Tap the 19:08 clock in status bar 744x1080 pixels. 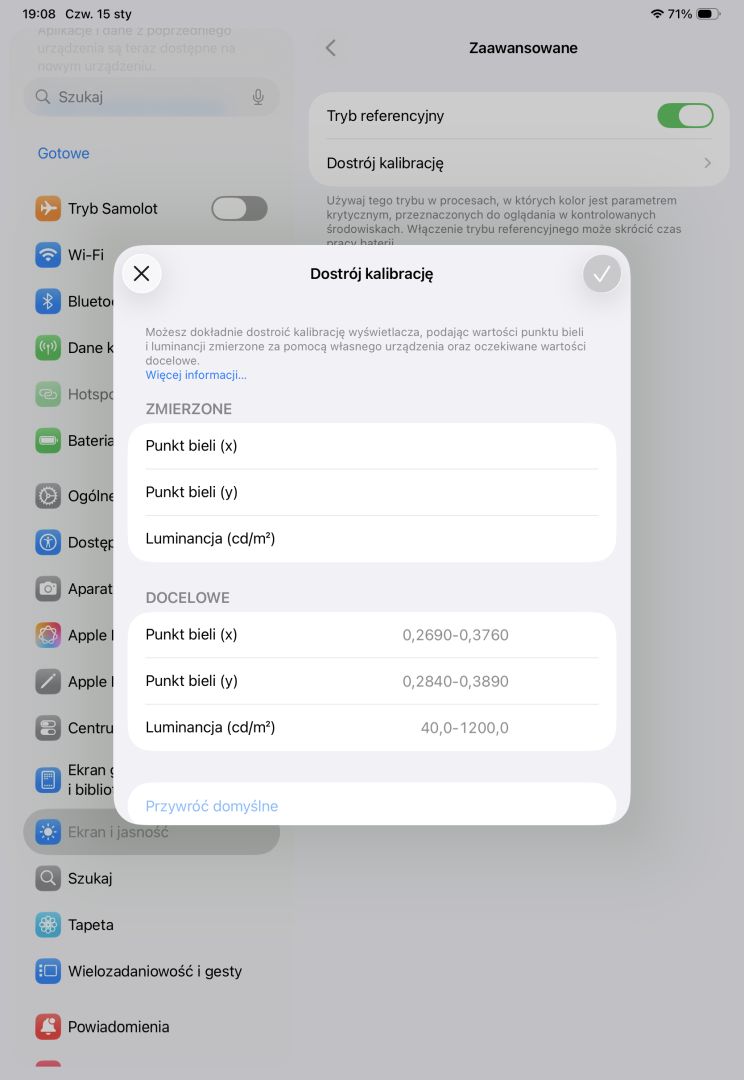coord(39,14)
